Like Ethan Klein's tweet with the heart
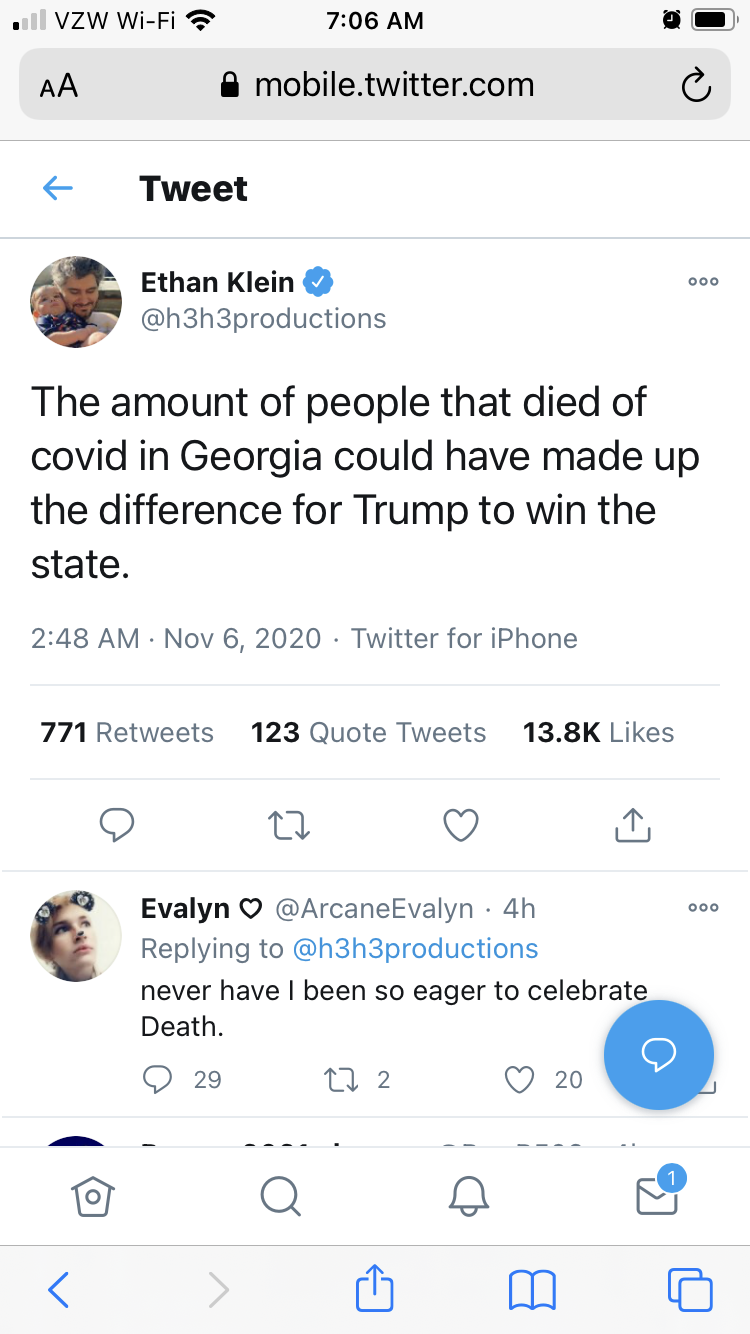The height and width of the screenshot is (1334, 750). pyautogui.click(x=461, y=825)
